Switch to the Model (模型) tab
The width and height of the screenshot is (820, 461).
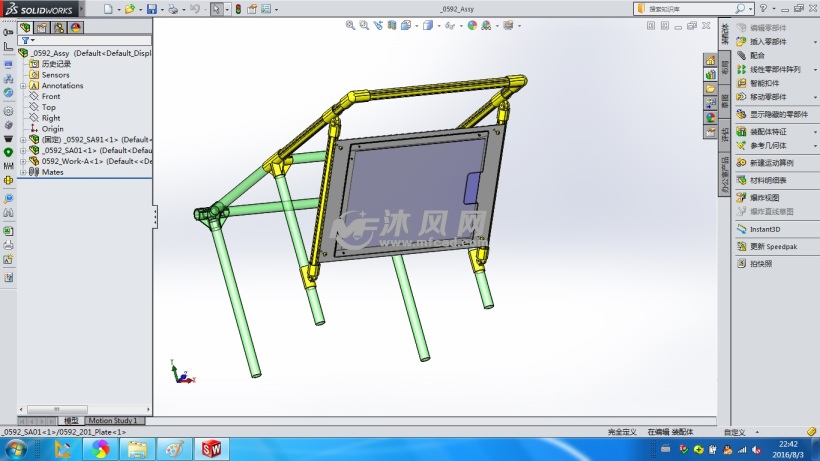(x=71, y=421)
